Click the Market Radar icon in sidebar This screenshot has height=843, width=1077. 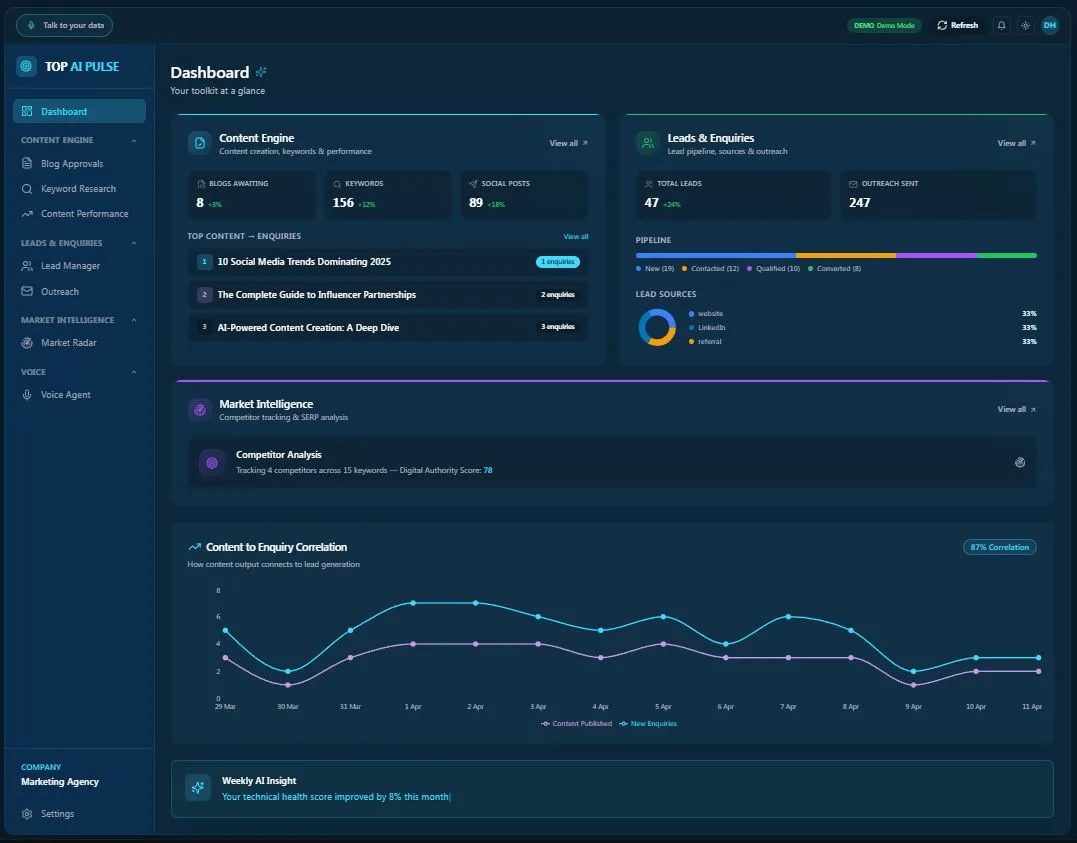[x=27, y=342]
